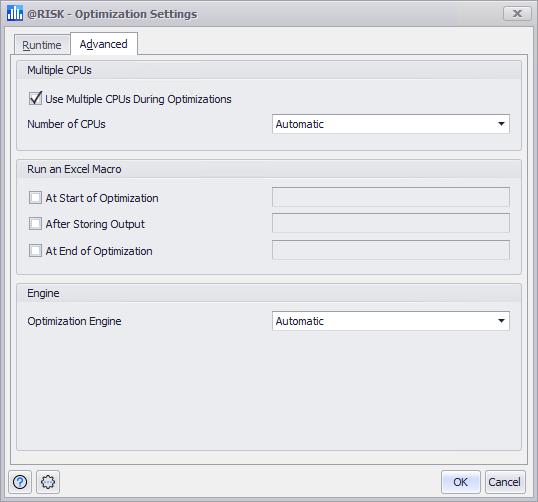Select the Number of CPUs Automatic combo box
Viewport: 538px width, 502px height.
point(391,124)
